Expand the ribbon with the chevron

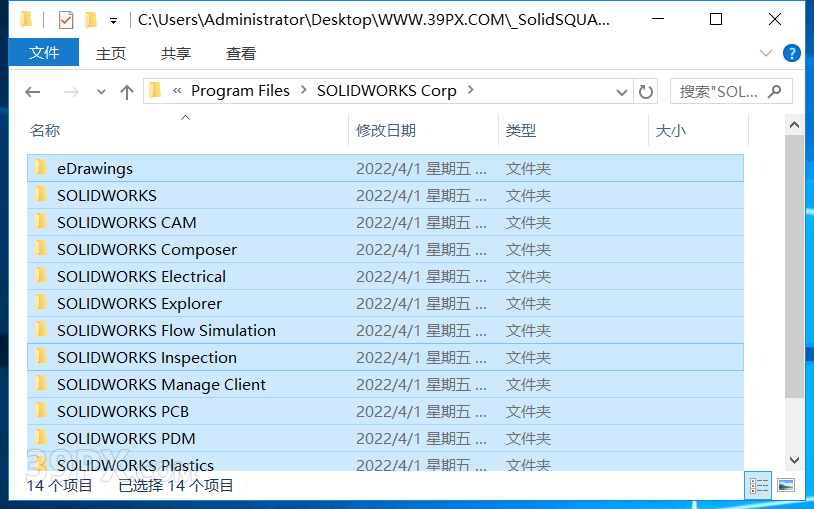pos(766,53)
